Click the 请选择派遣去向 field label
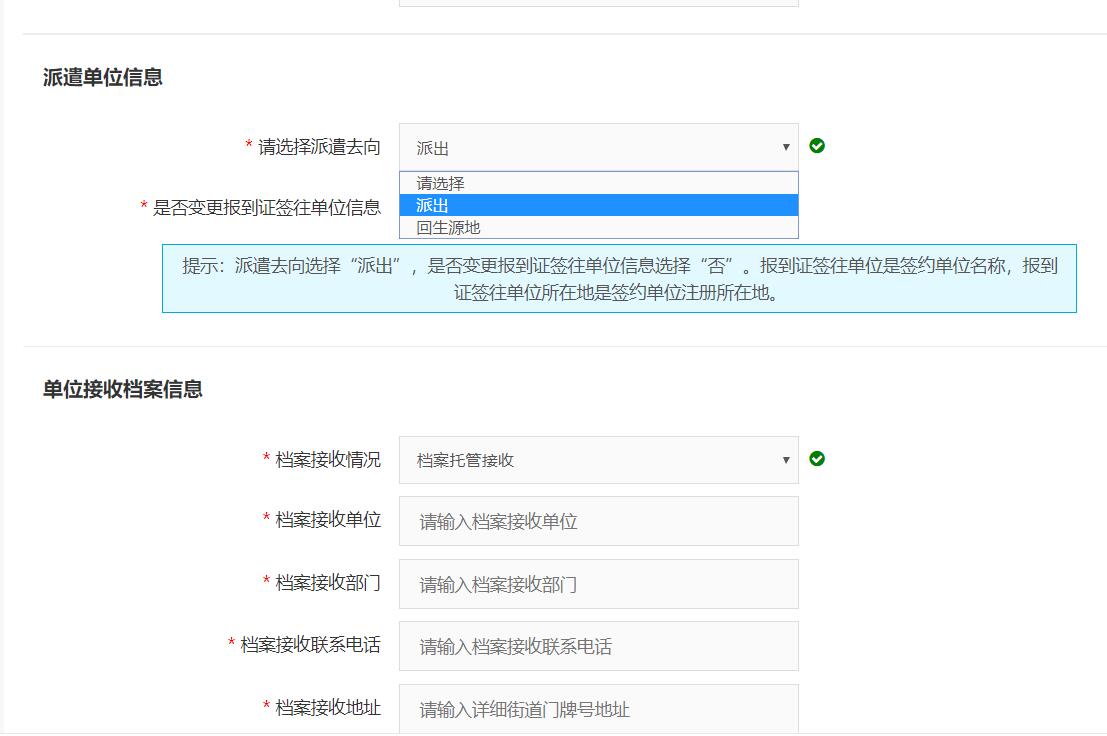Screen dimensions: 1107x736 click(319, 147)
